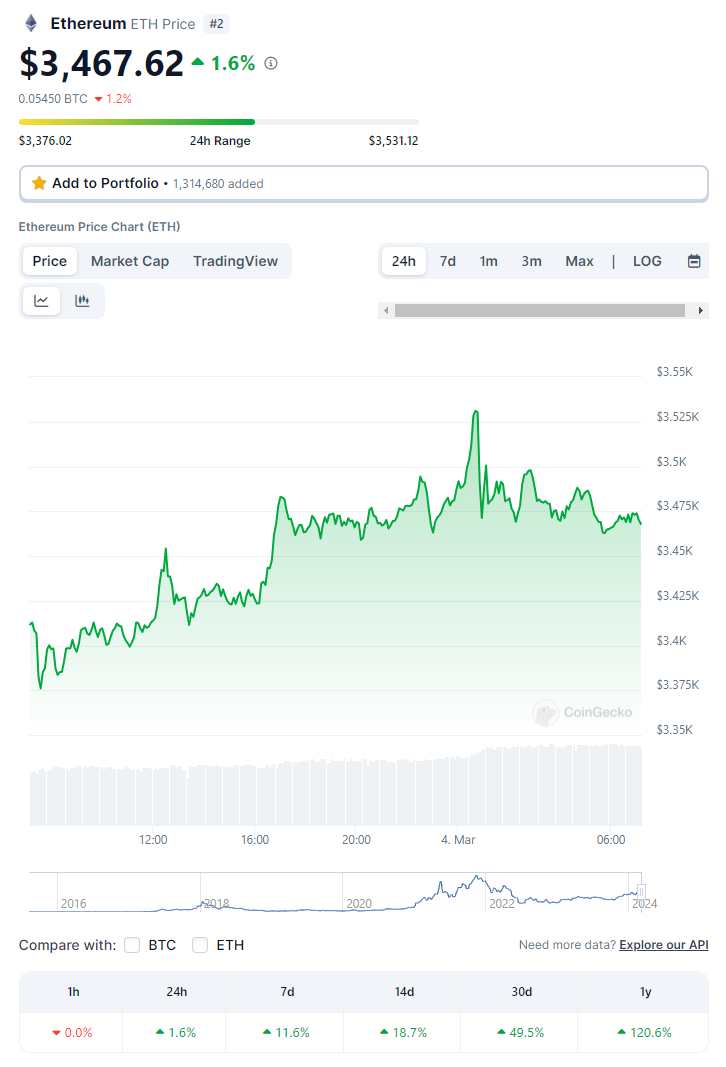The width and height of the screenshot is (726, 1067).
Task: Click left arrow of range scrollbar
Action: (x=386, y=310)
